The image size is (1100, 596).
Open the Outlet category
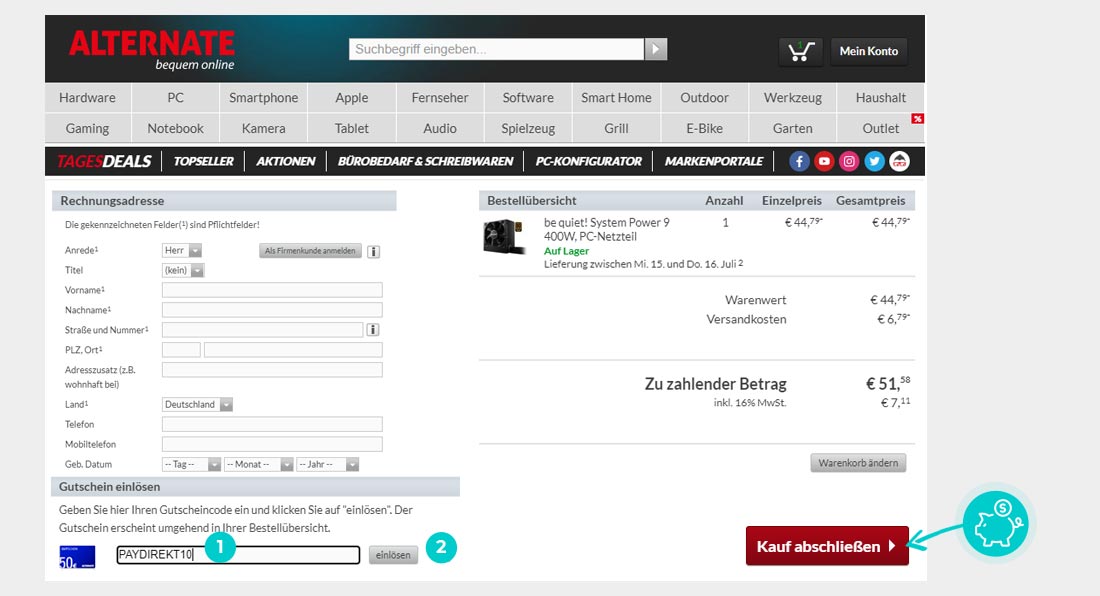pos(880,128)
